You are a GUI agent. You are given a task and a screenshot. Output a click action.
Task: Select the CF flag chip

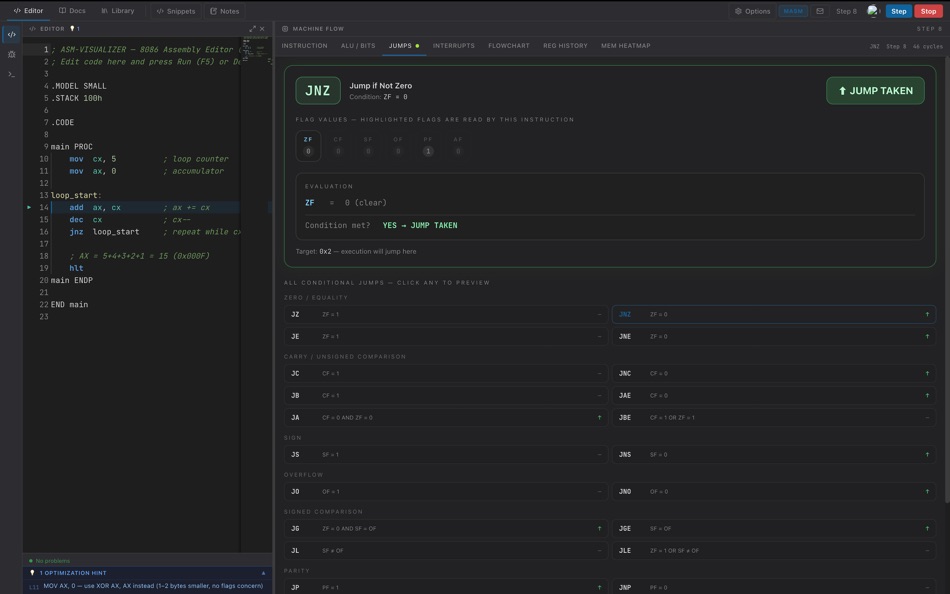pos(338,146)
